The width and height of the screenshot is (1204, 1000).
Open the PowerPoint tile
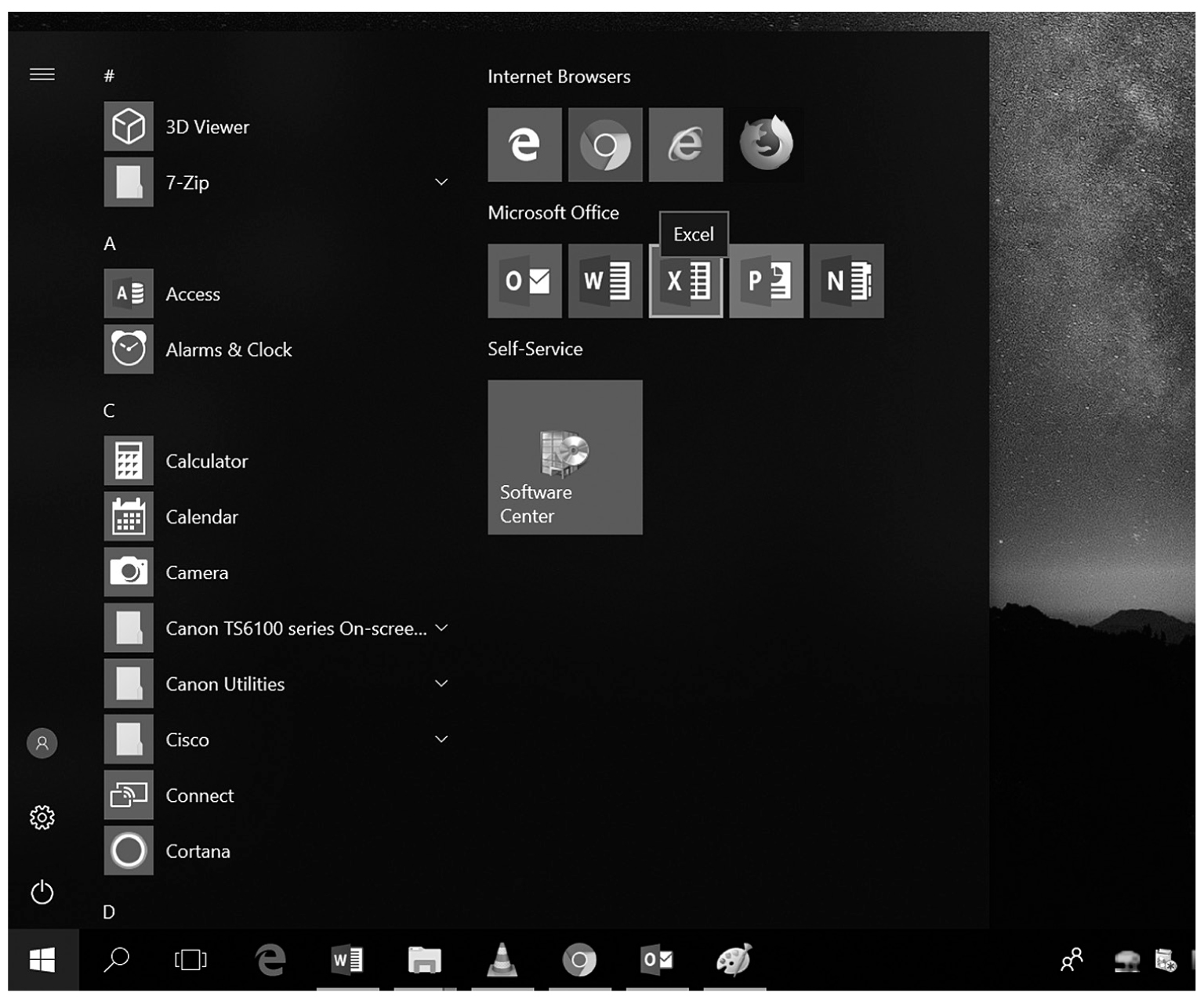[767, 281]
